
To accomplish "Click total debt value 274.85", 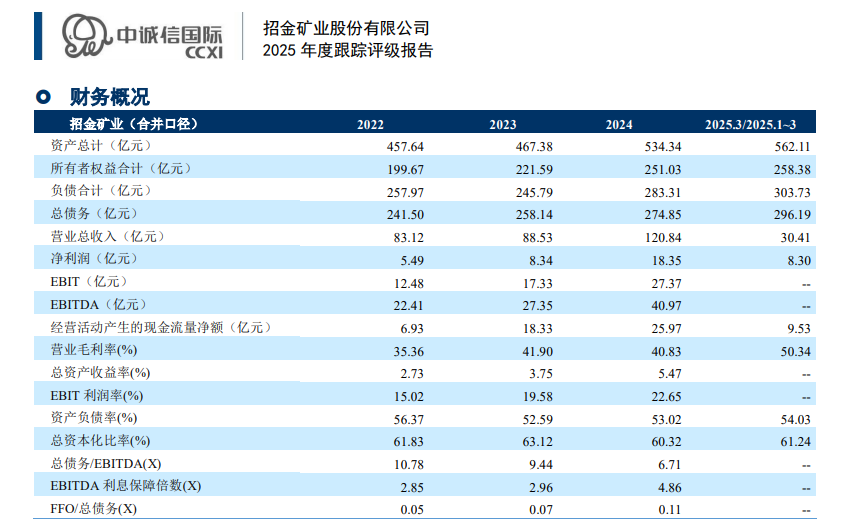I will (663, 215).
